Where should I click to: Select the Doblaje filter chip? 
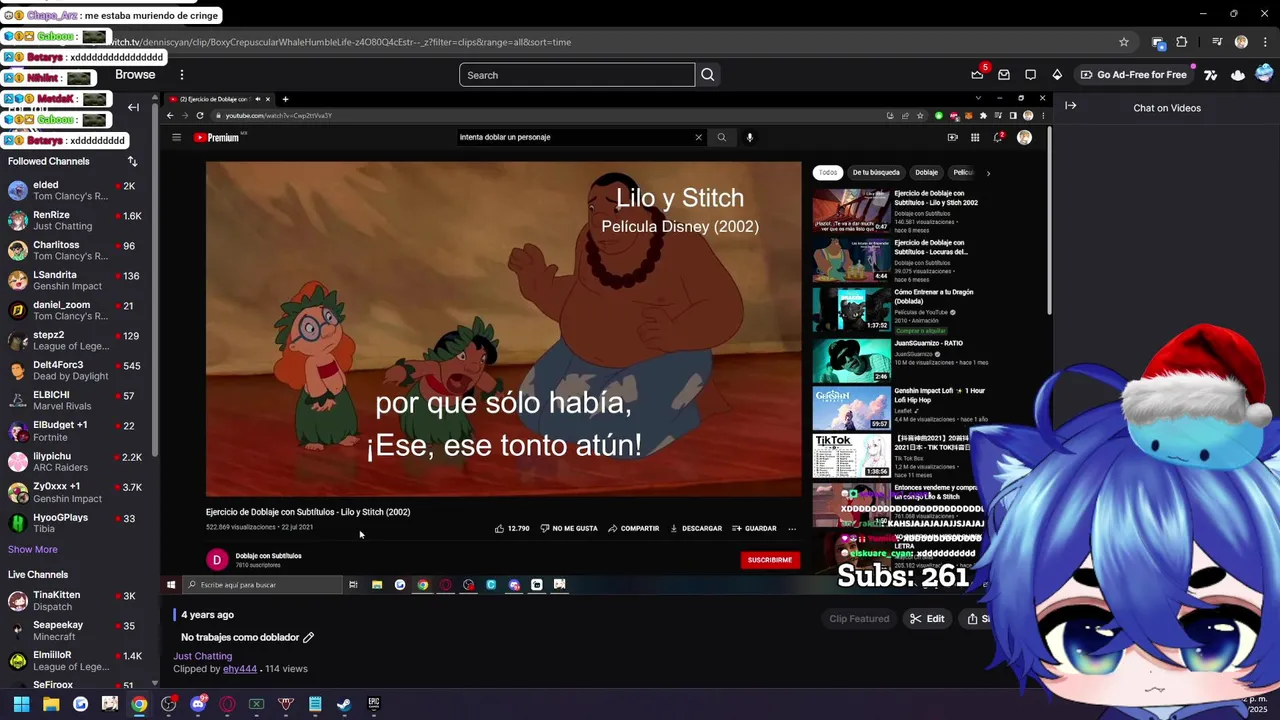926,172
